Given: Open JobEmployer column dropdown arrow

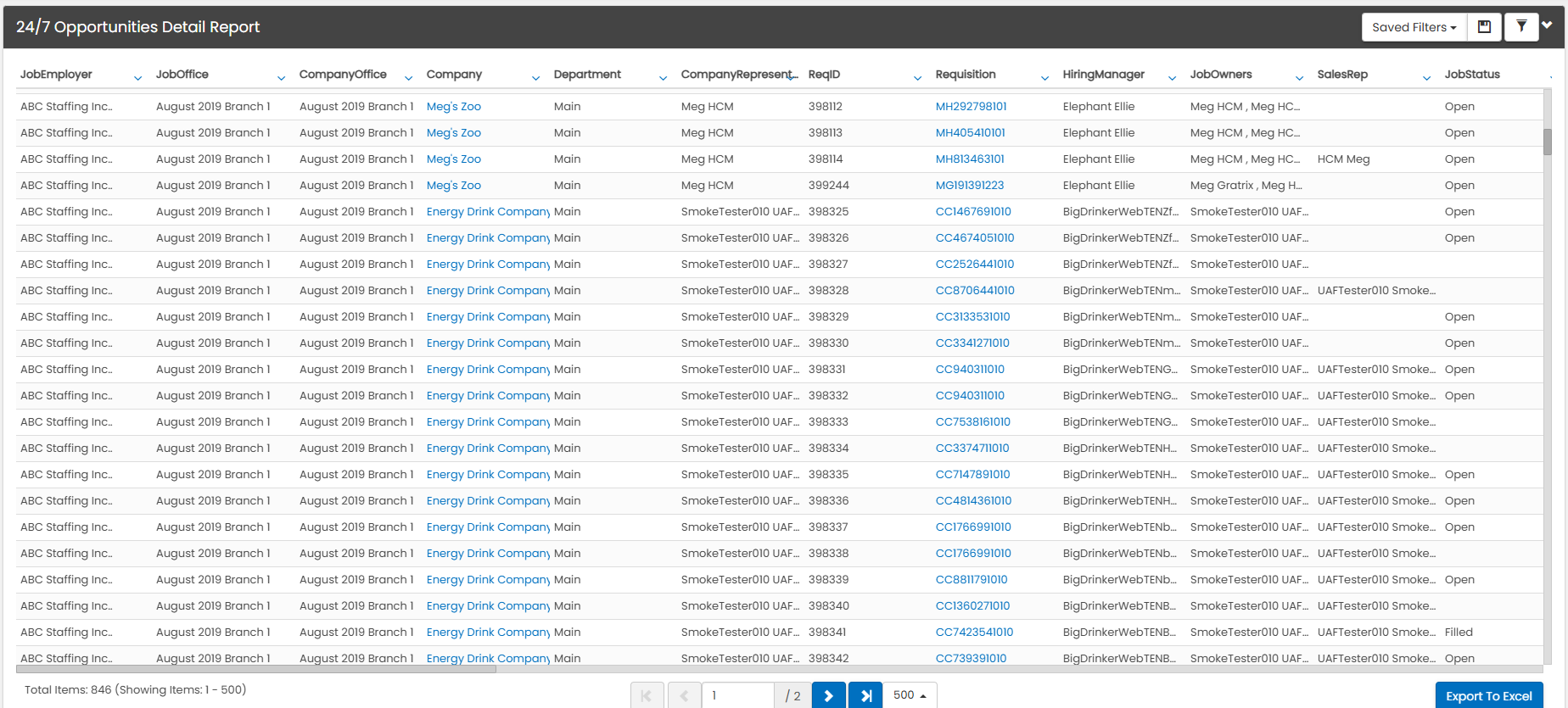Looking at the screenshot, I should (138, 78).
